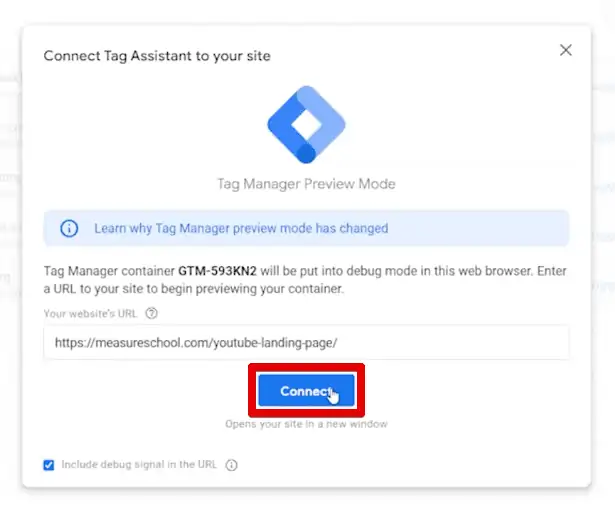
Task: Click the Opens your site in a new window text
Action: coord(306,424)
